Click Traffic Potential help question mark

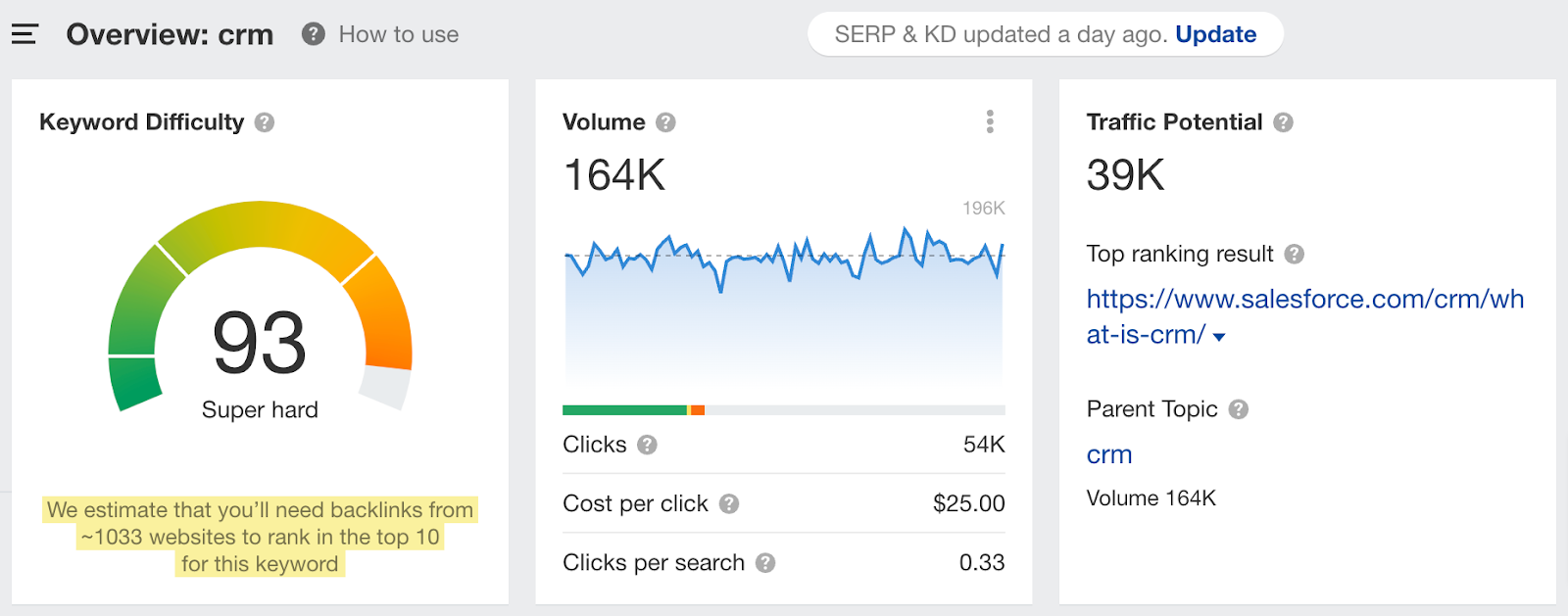[1283, 122]
